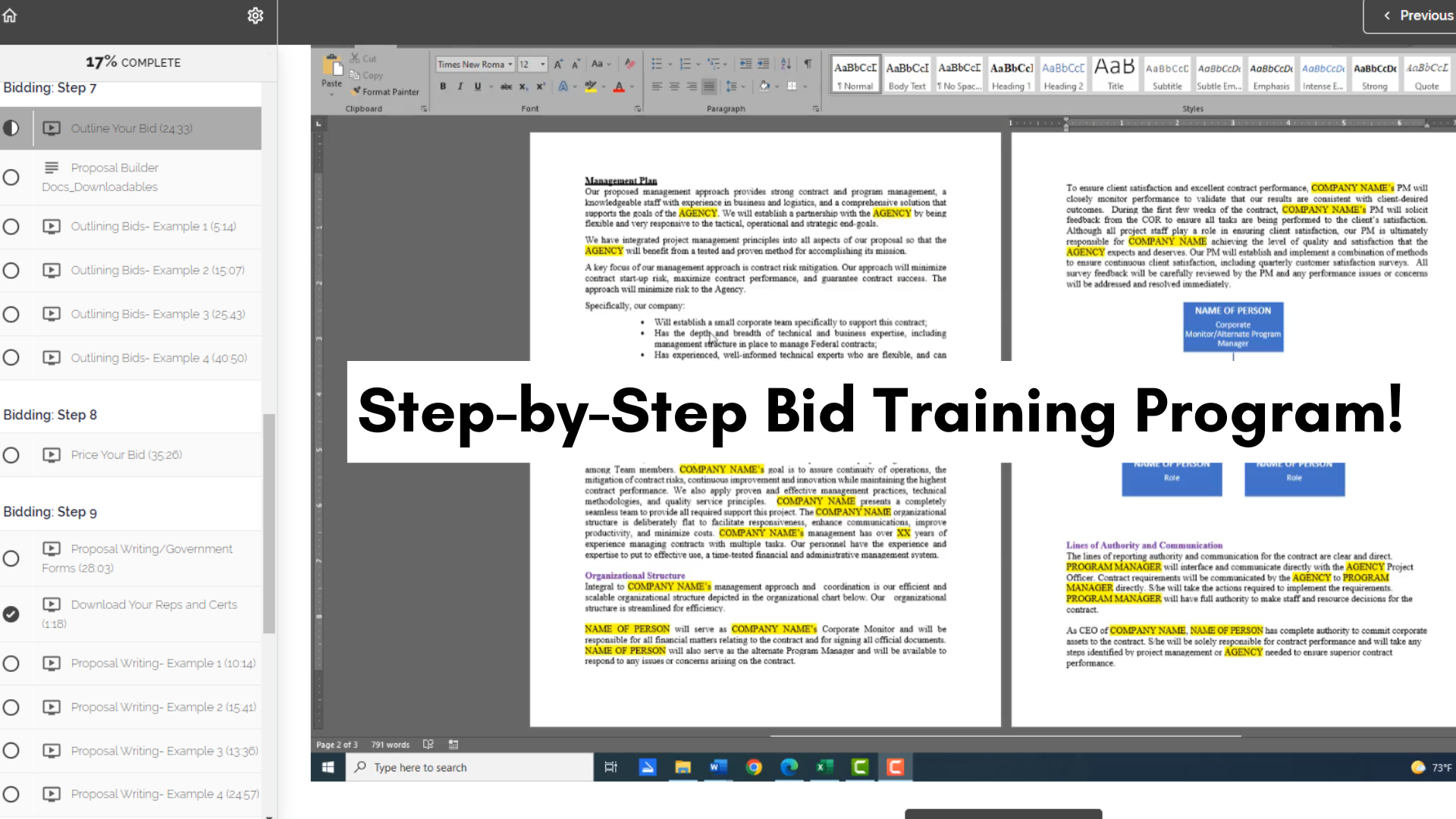Apply the Normal style
The image size is (1456, 819).
pos(855,74)
